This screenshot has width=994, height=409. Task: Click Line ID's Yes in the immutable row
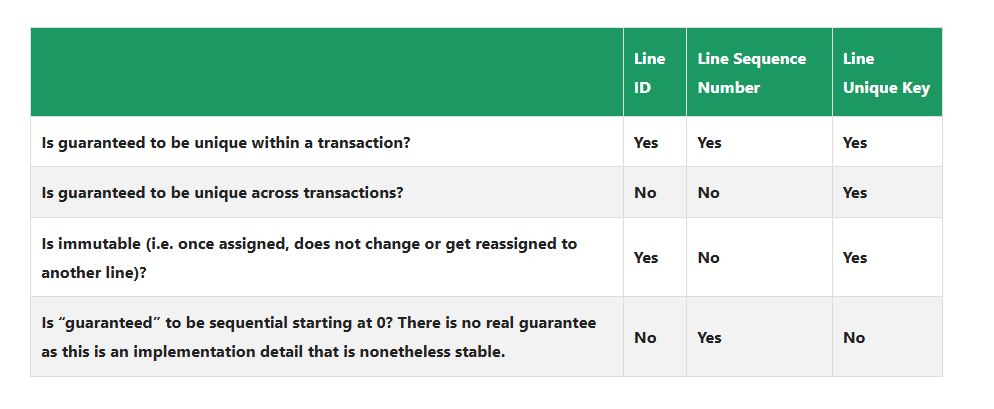click(646, 257)
